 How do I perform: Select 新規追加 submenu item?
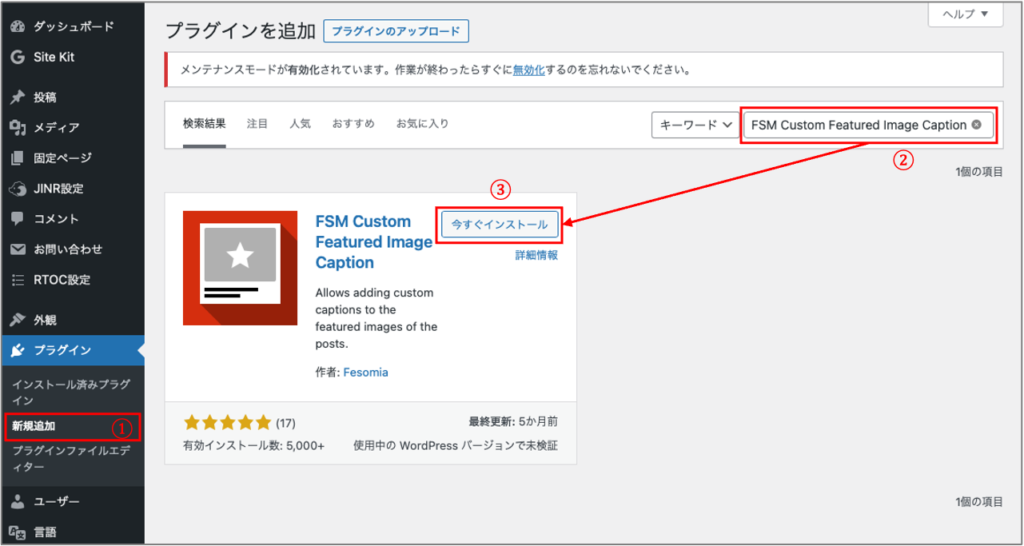[73, 426]
